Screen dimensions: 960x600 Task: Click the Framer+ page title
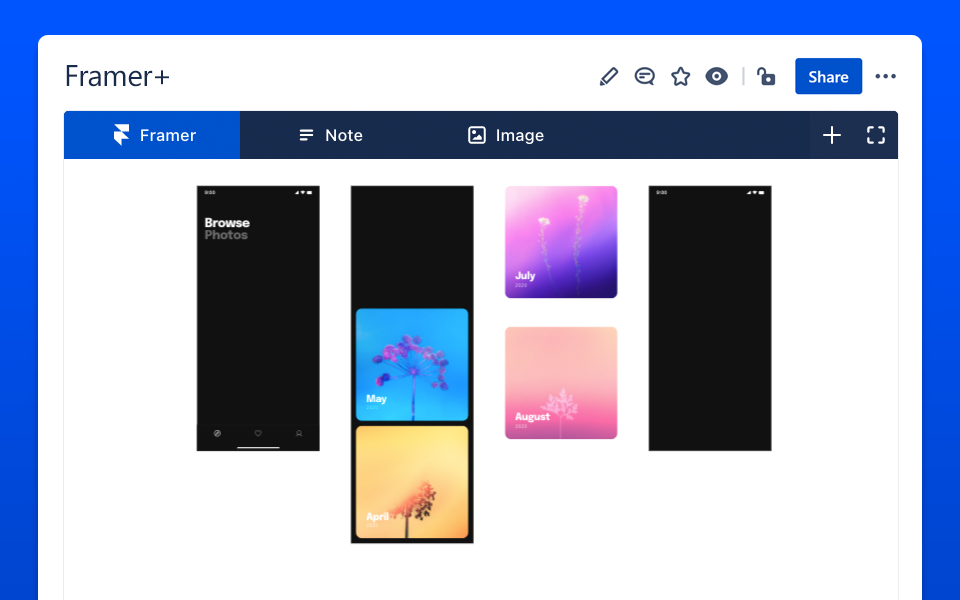point(117,77)
